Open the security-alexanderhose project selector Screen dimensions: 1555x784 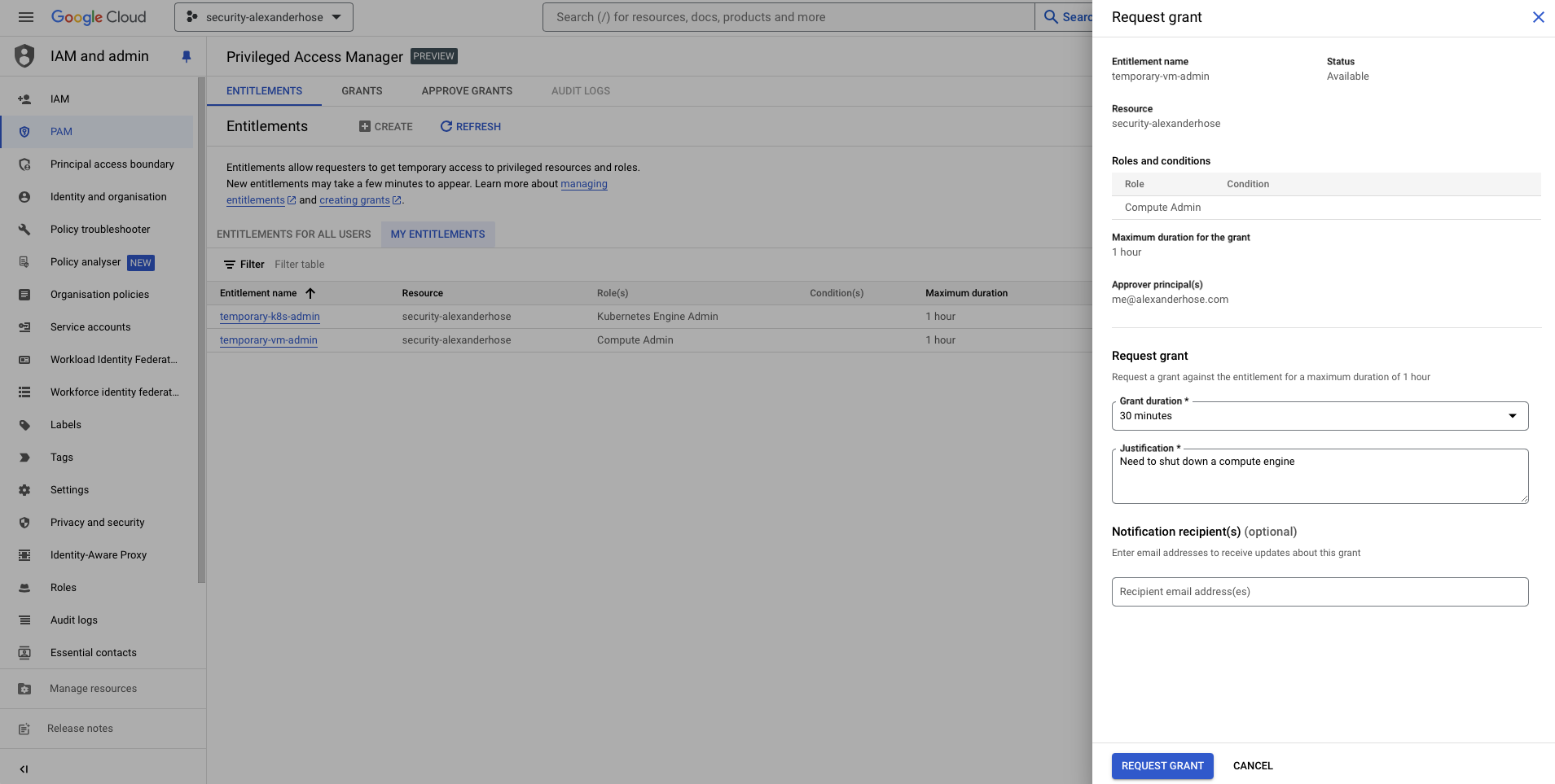click(x=263, y=16)
